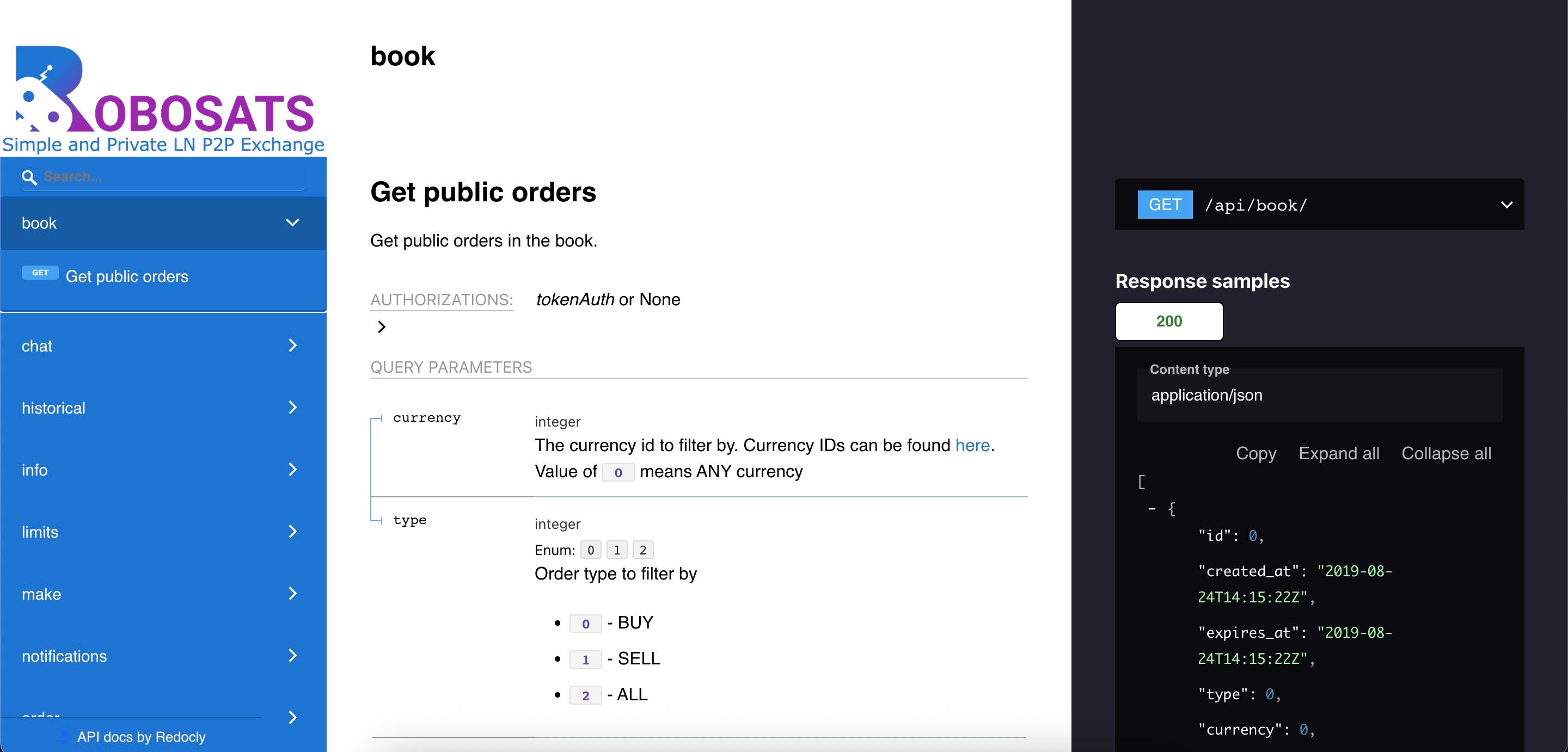Collapse the first JSON object toggle
Image resolution: width=1568 pixels, height=752 pixels.
[x=1151, y=509]
